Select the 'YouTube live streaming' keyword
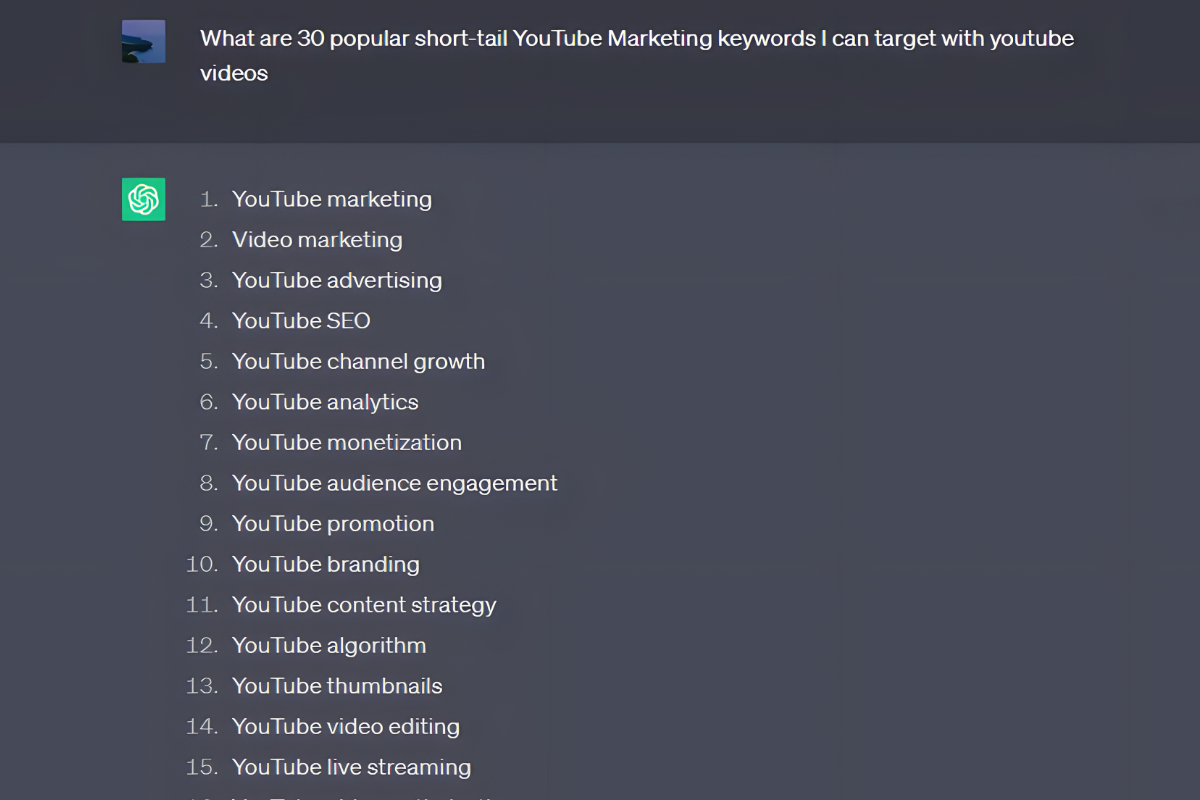Screen dimensions: 1200x800 tap(351, 767)
